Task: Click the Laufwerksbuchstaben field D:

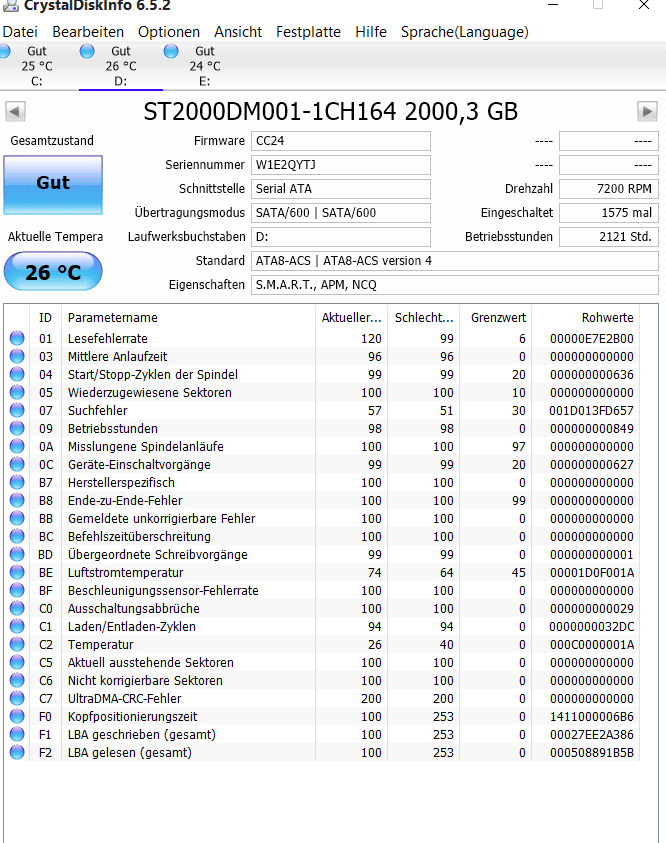Action: (341, 237)
